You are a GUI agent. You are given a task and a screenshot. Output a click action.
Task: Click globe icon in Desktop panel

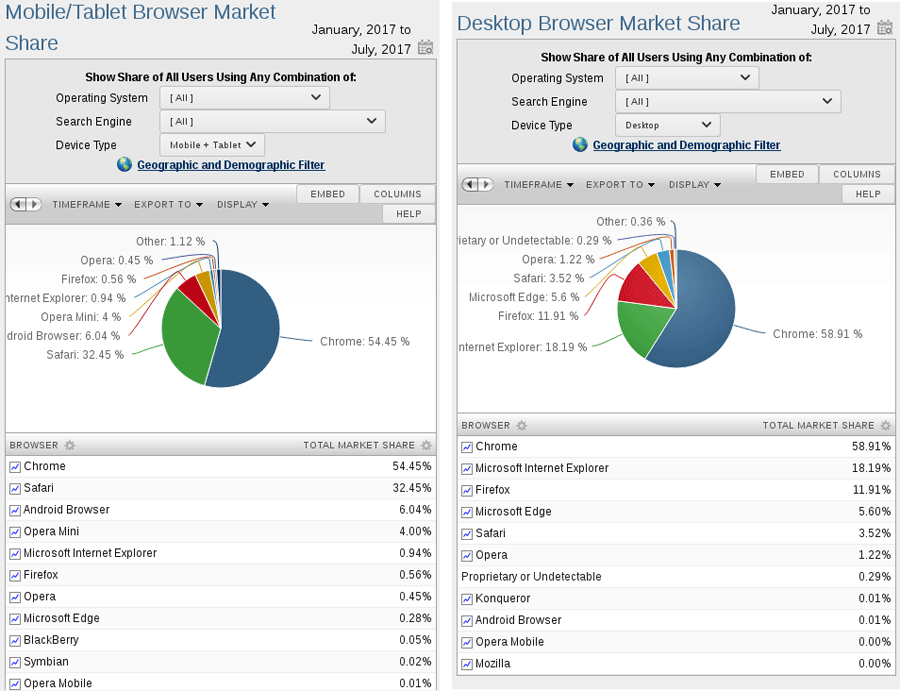click(580, 145)
